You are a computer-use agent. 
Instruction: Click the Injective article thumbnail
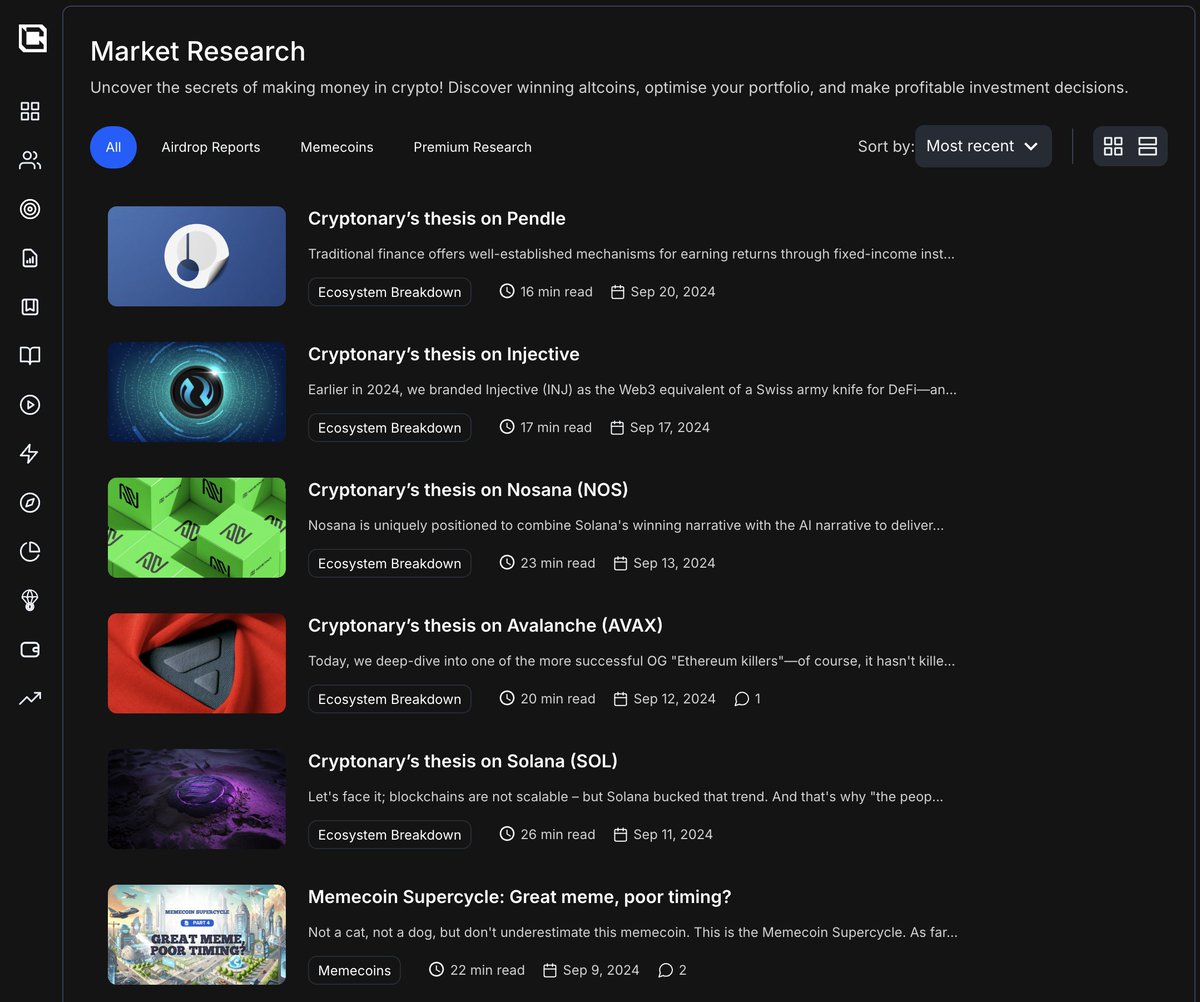pos(197,392)
